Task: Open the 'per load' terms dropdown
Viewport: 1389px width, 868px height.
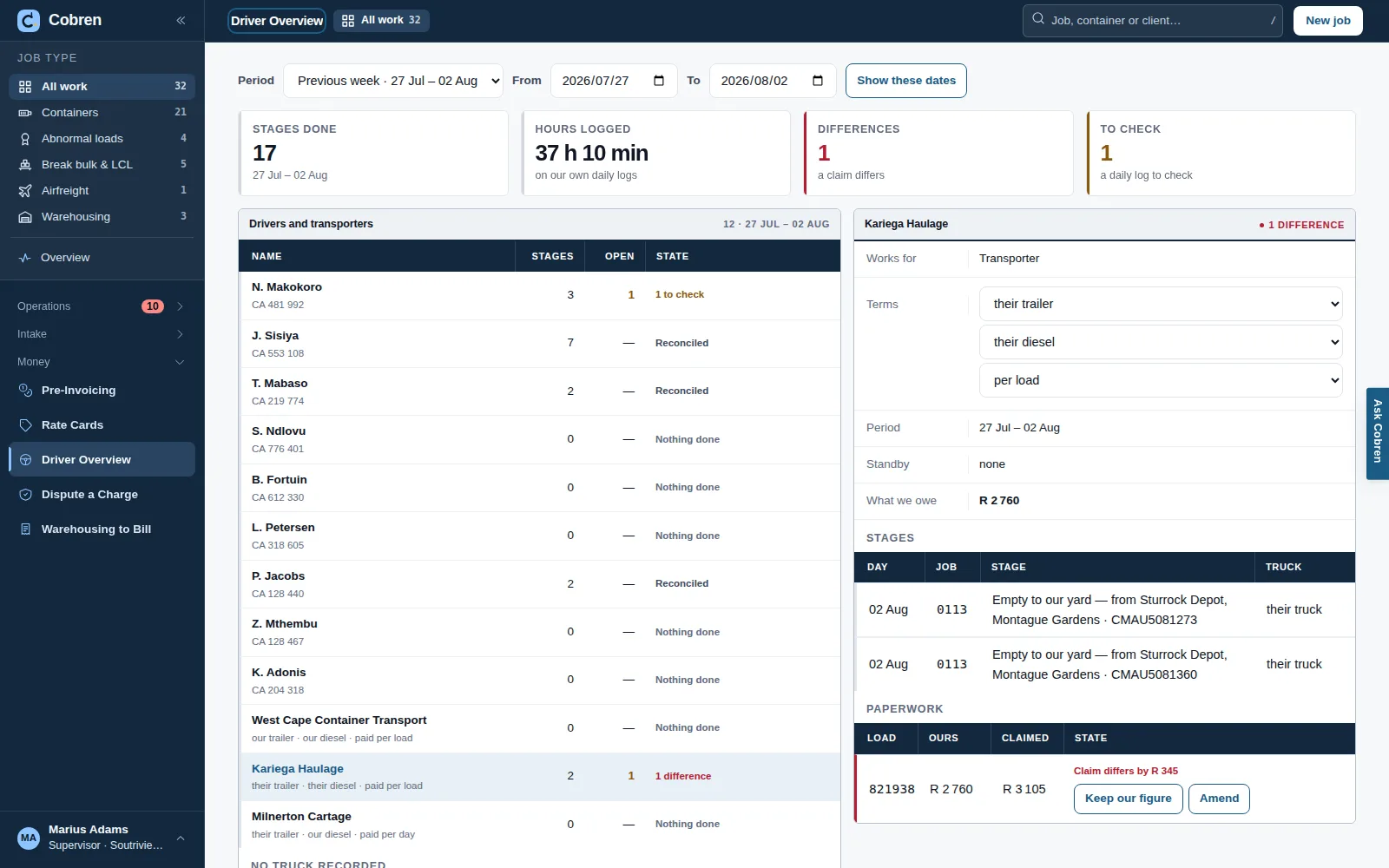Action: pos(1161,380)
